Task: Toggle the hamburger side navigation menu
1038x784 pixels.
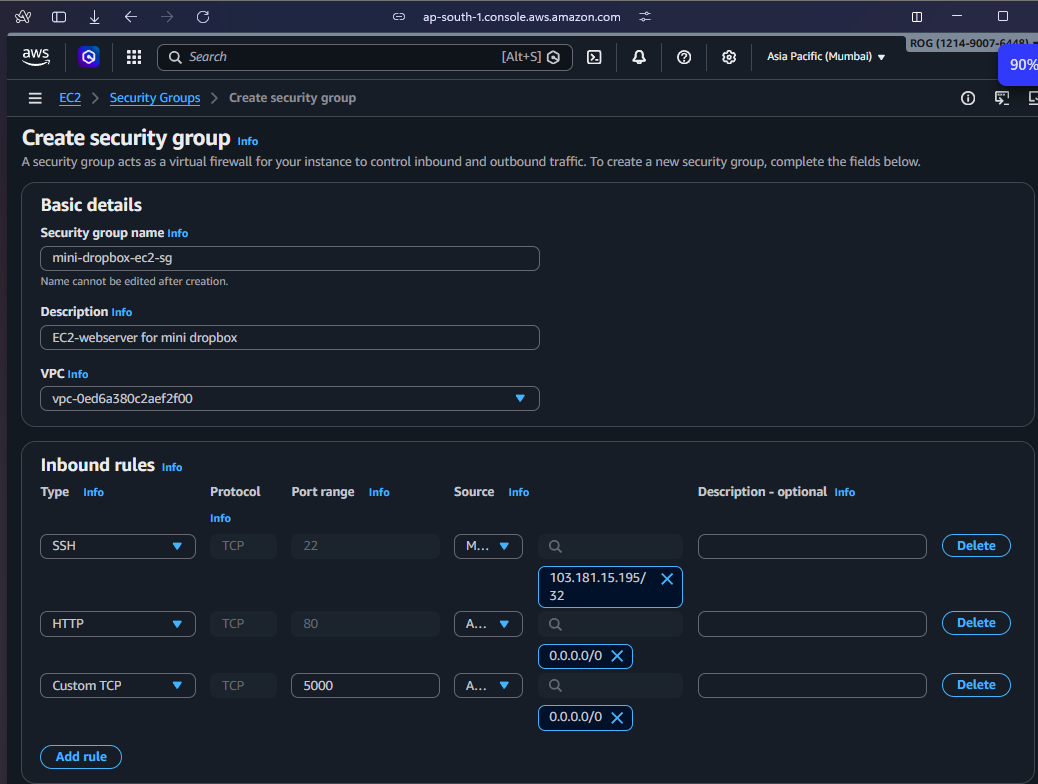Action: coord(35,98)
